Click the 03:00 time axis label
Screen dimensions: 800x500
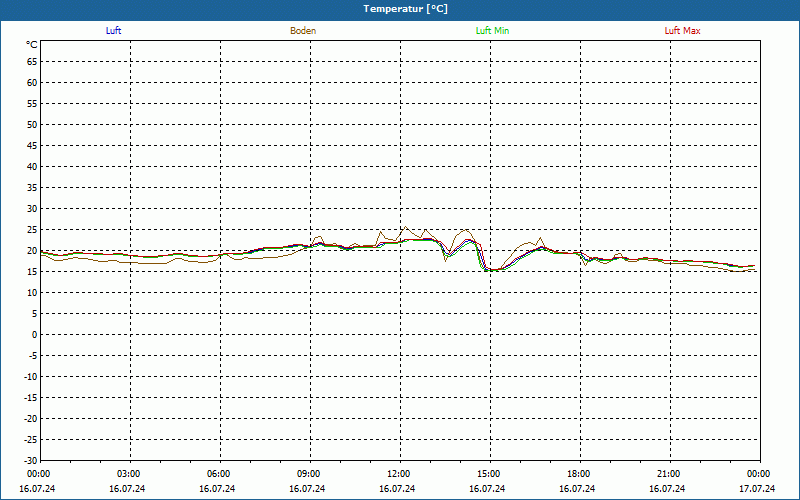(x=128, y=474)
